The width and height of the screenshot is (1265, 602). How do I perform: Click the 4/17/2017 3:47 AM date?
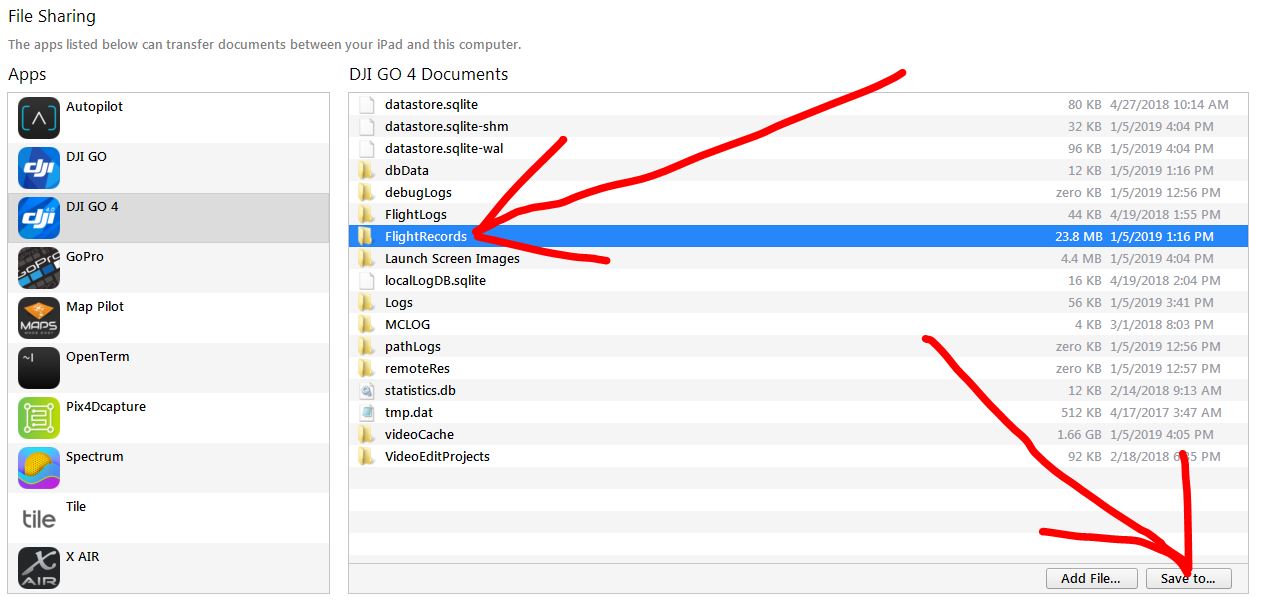point(1165,412)
